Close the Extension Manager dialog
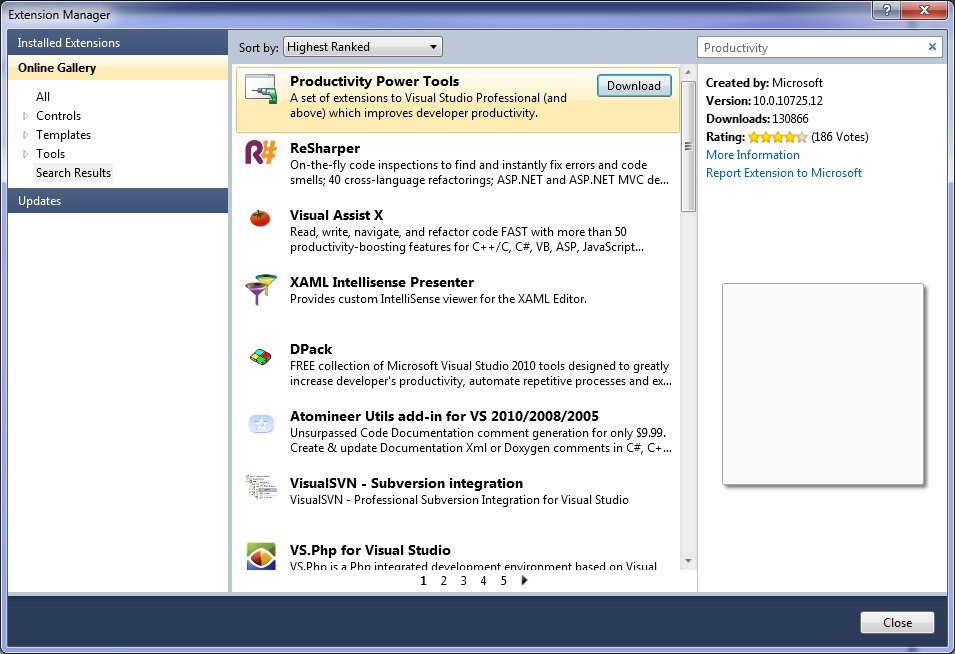The width and height of the screenshot is (955, 654). point(897,622)
